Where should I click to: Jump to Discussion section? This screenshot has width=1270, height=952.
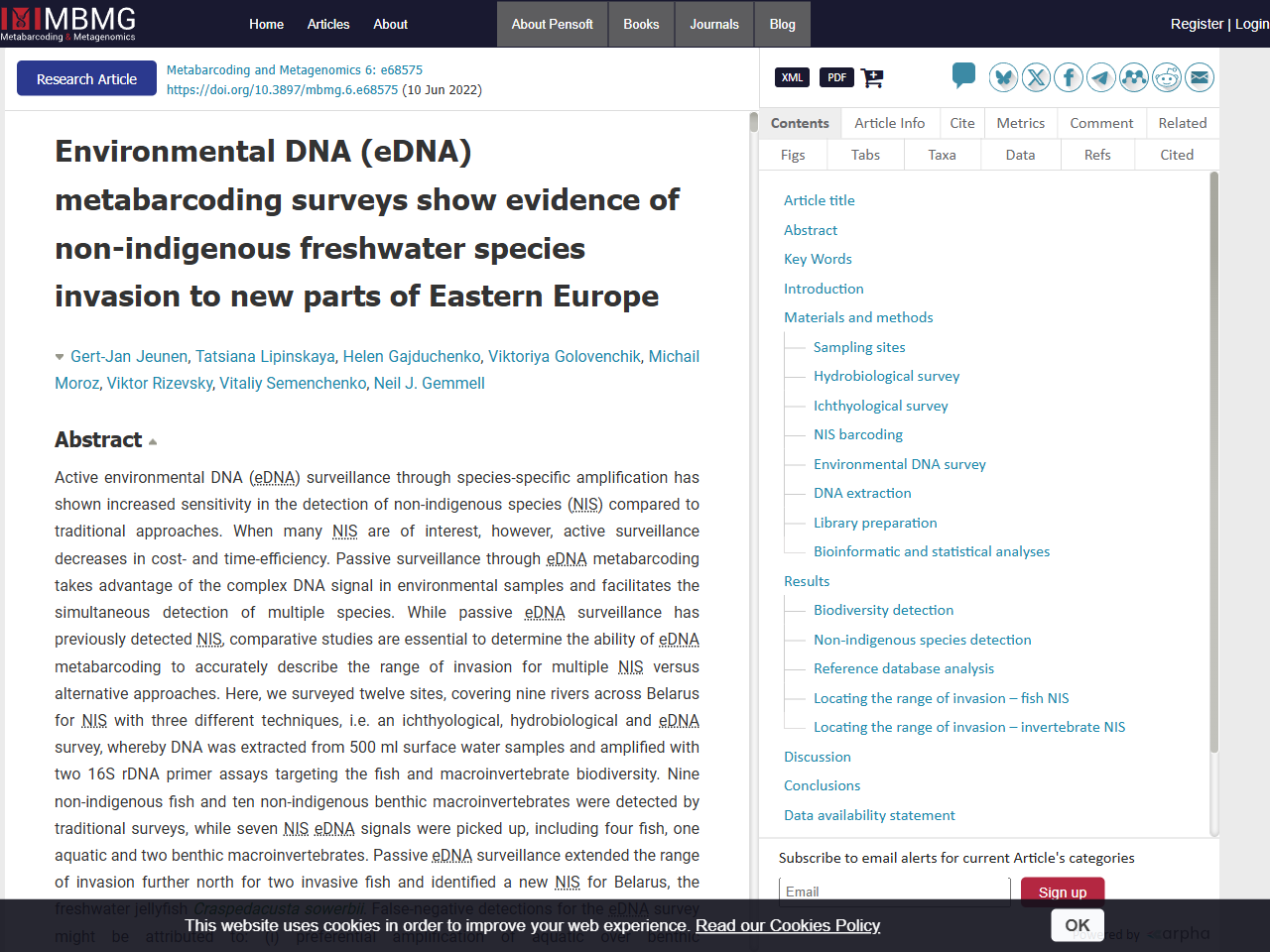pos(818,757)
